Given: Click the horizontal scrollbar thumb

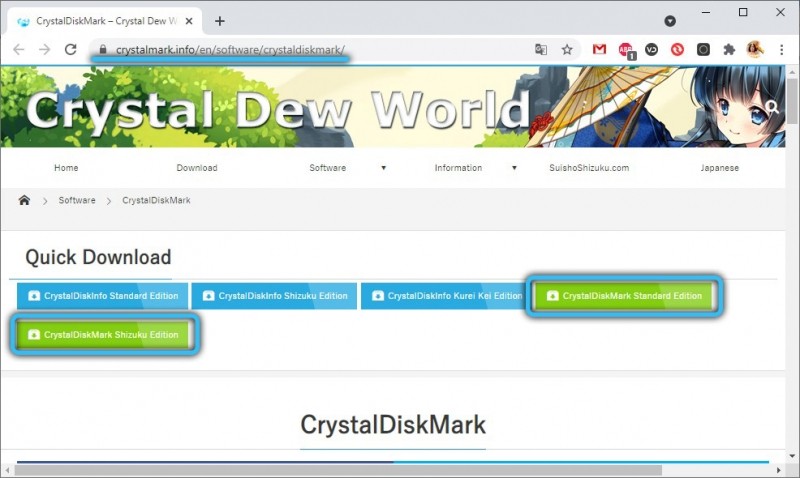Looking at the screenshot, I should (338, 470).
